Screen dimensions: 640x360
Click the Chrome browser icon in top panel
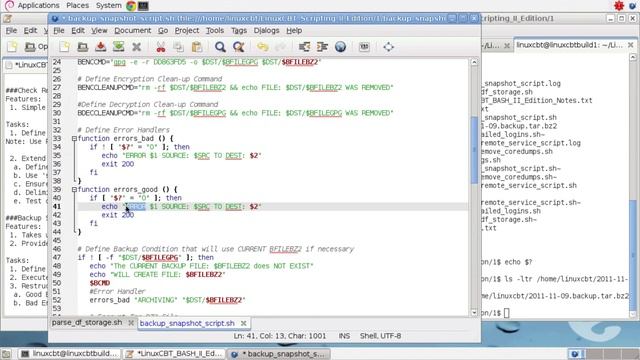(x=131, y=6)
